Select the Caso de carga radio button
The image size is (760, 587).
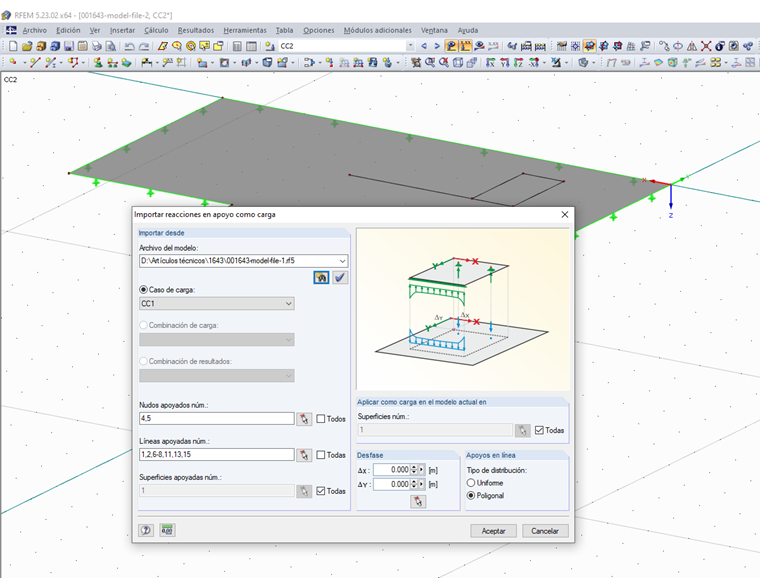click(x=143, y=289)
